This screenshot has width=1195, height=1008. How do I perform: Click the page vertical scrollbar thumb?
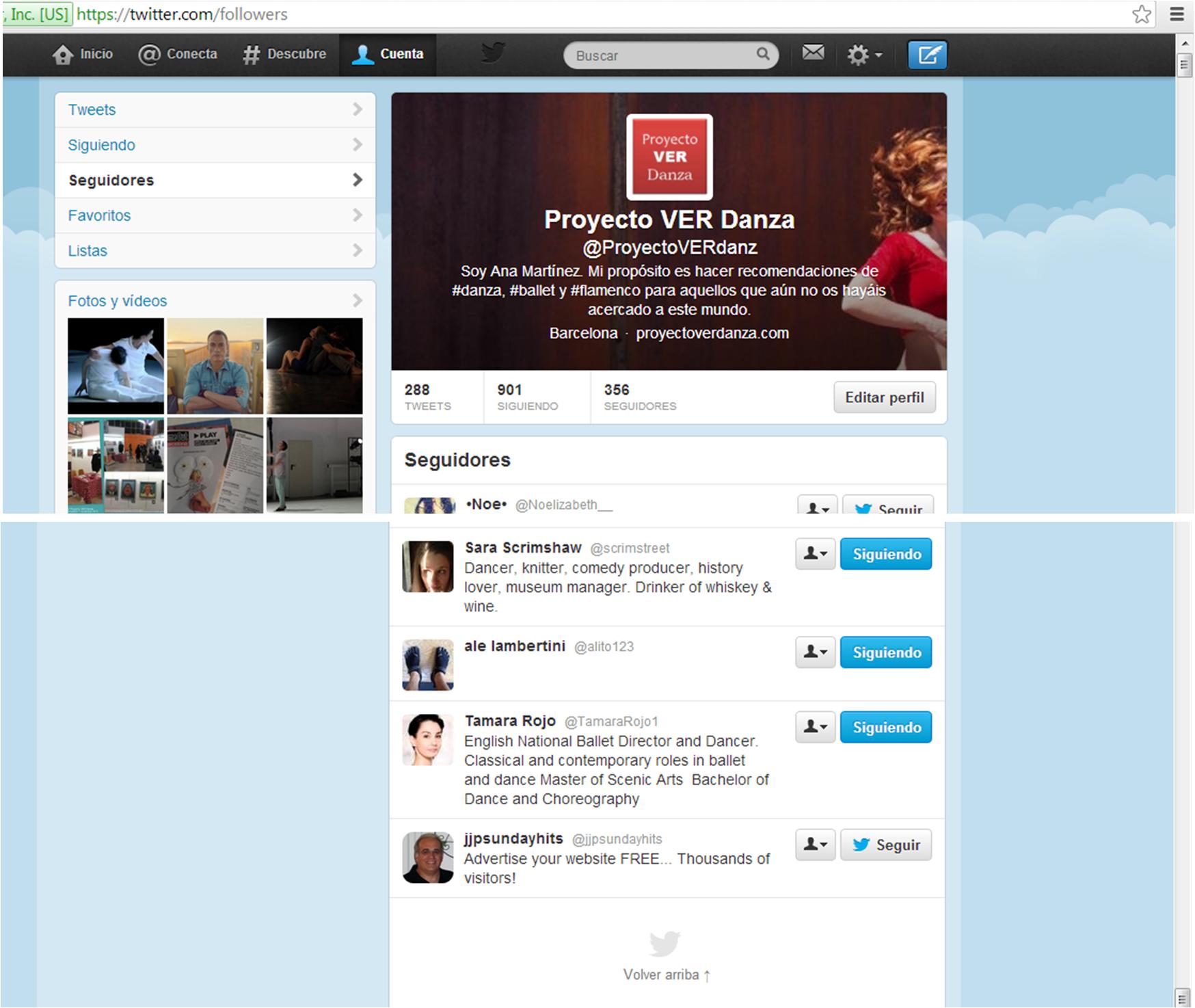(1184, 66)
